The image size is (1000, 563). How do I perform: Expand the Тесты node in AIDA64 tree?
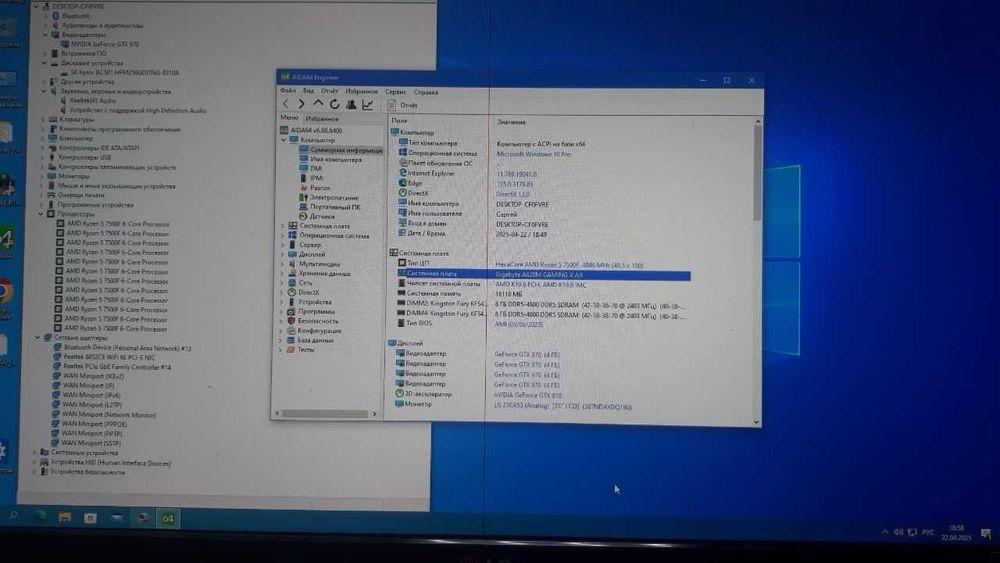click(281, 350)
